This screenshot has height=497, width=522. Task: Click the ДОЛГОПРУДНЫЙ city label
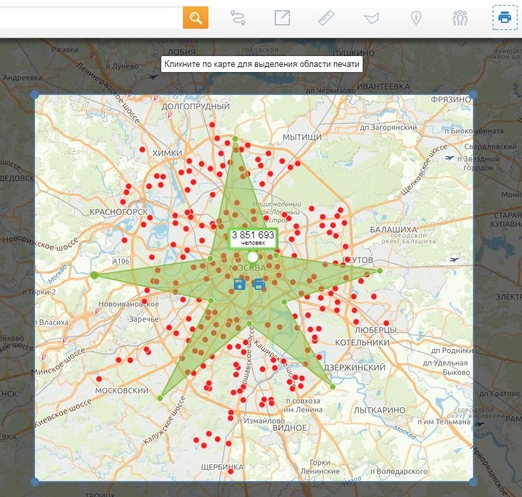click(196, 106)
